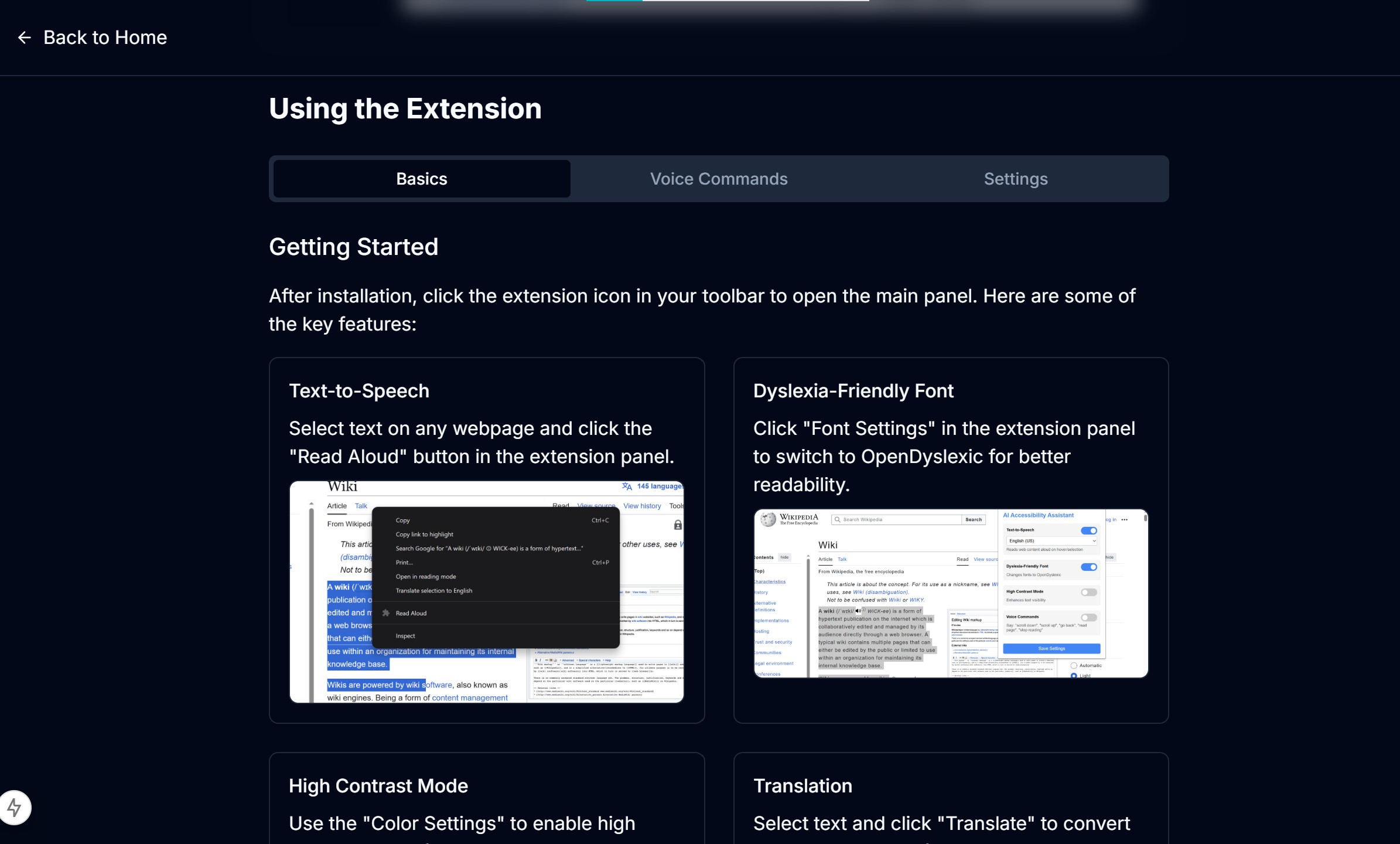Click the three-dots icon beside Log in
The width and height of the screenshot is (1400, 844).
tap(1124, 520)
